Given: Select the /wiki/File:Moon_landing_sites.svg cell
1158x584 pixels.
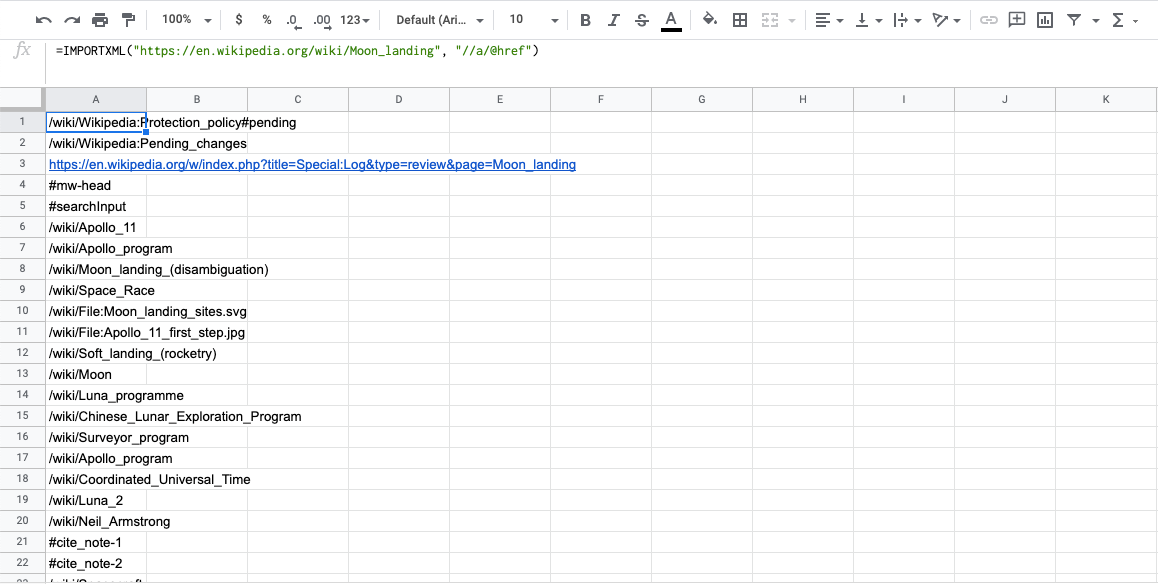Looking at the screenshot, I should click(x=96, y=312).
